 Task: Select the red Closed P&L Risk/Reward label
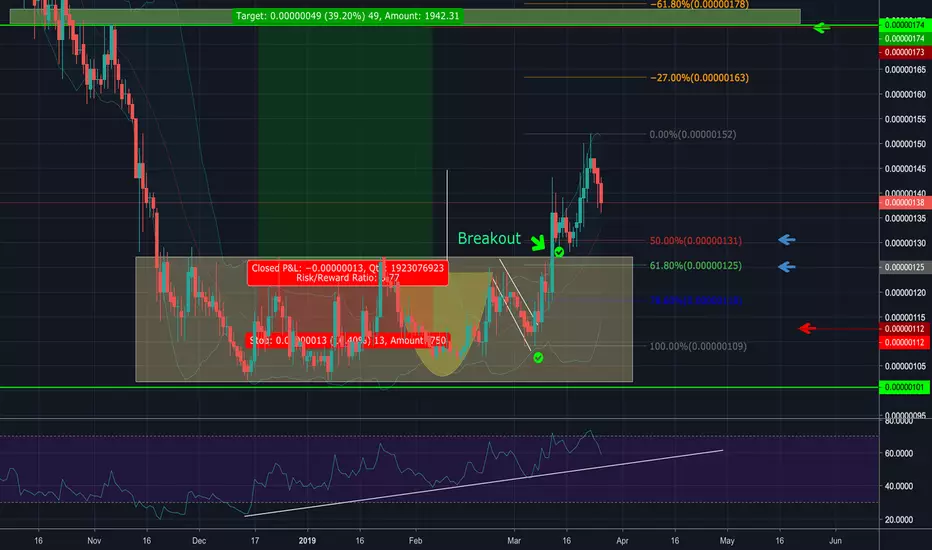coord(348,273)
